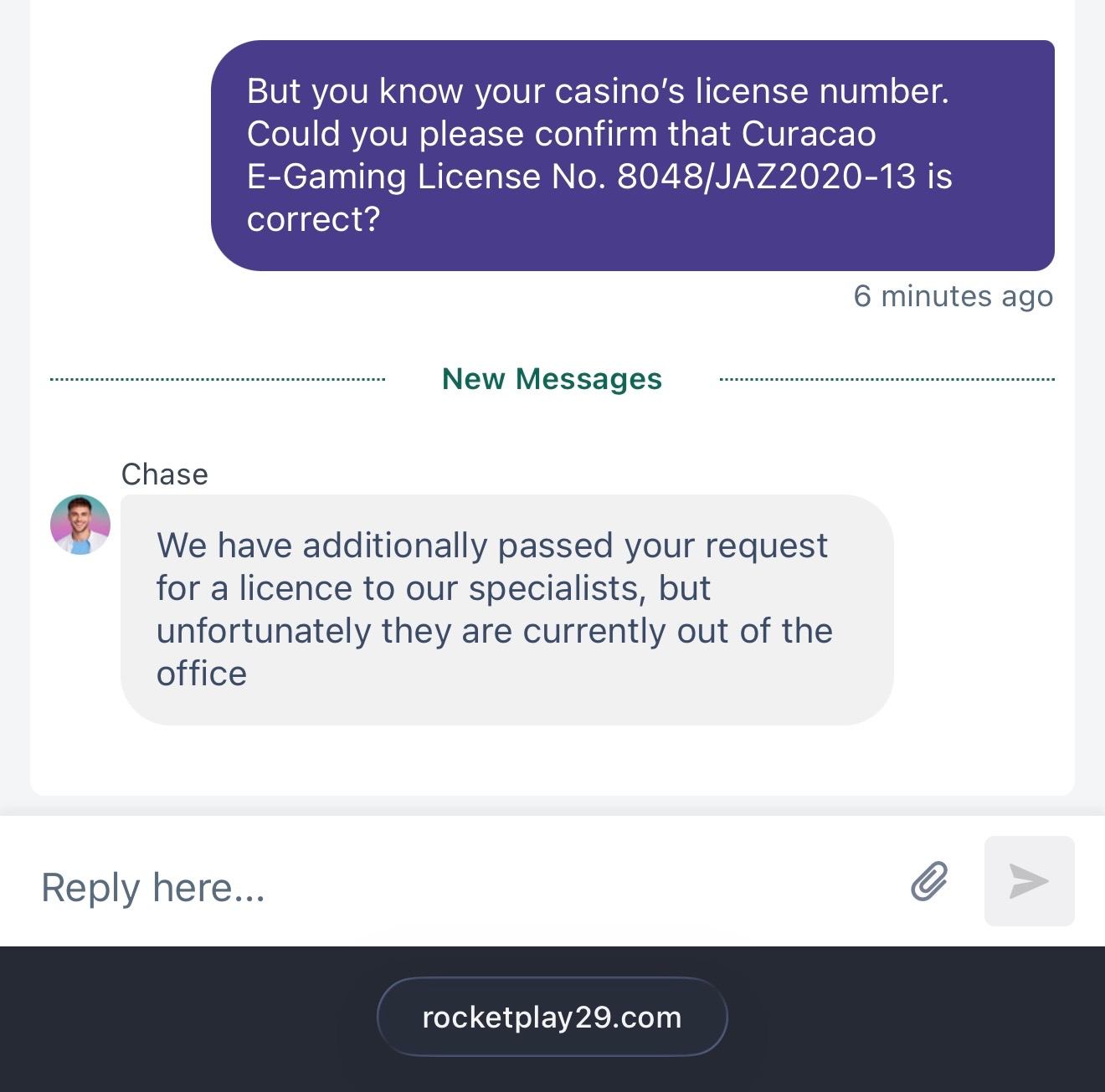Viewport: 1105px width, 1092px height.
Task: Click the paperclip attach file icon
Action: (x=929, y=881)
